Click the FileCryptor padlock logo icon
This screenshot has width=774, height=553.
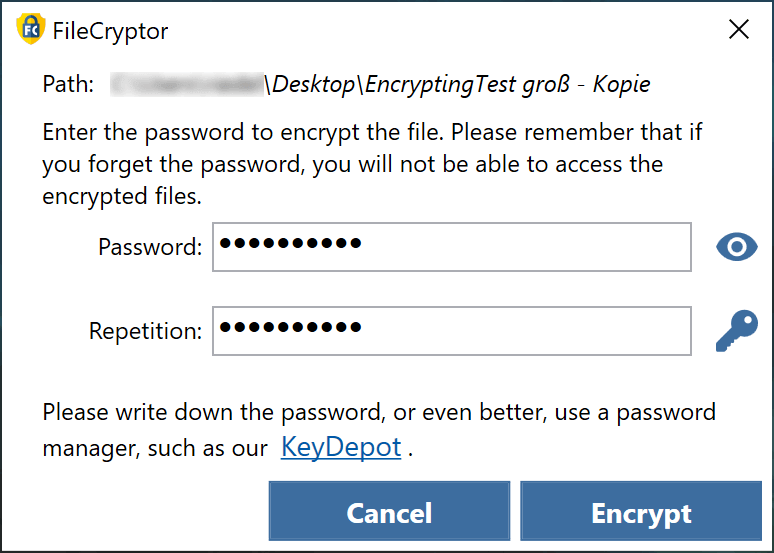pos(32,29)
